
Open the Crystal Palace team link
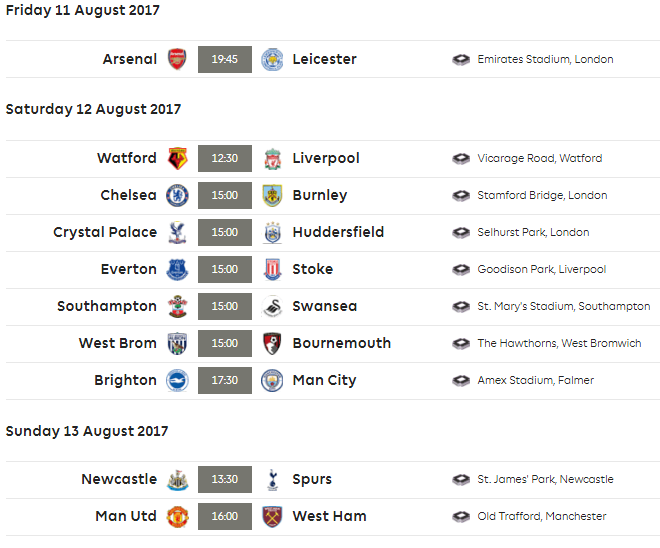tap(105, 232)
